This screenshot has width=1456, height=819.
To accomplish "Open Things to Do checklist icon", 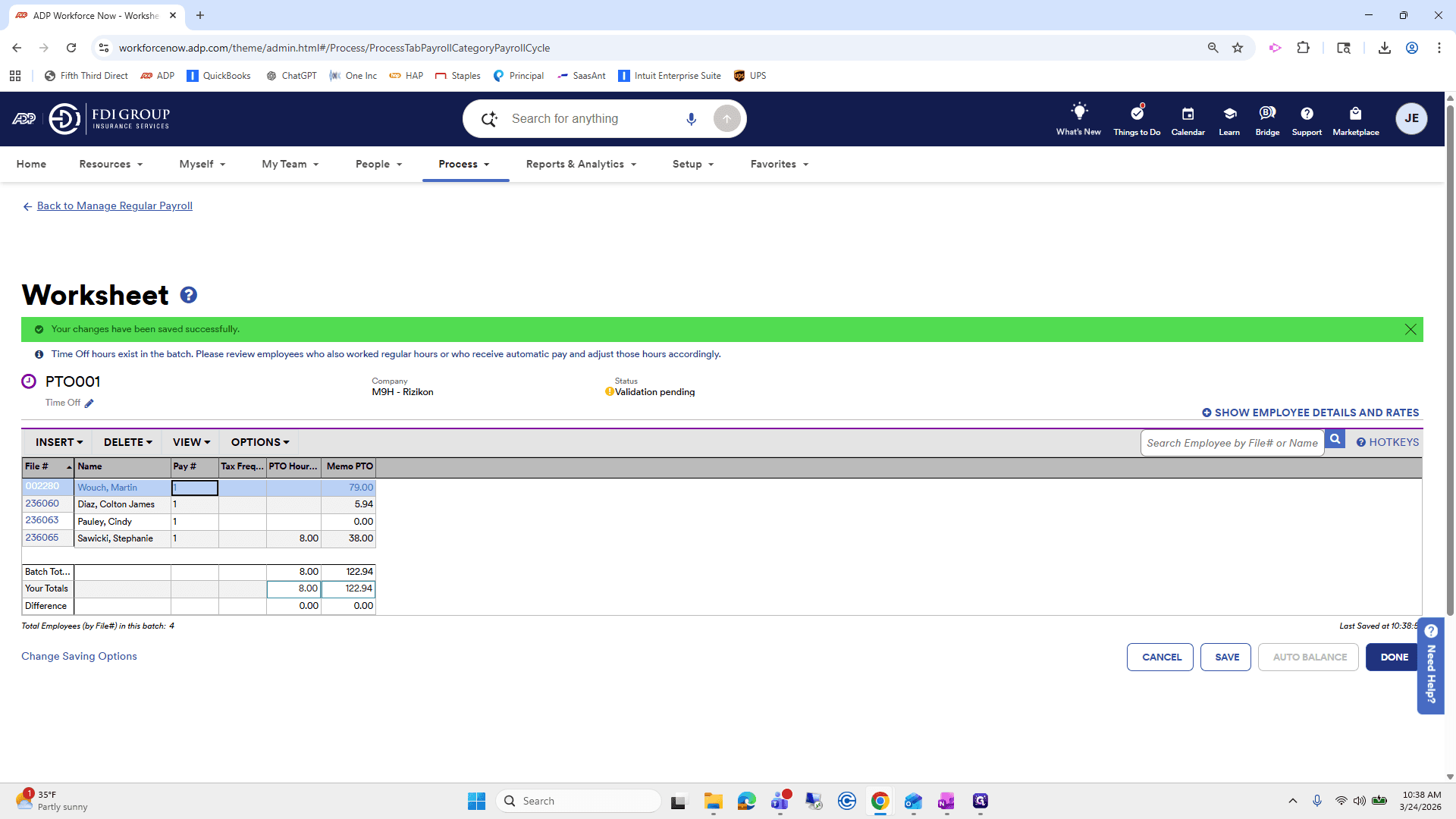I will click(x=1137, y=113).
